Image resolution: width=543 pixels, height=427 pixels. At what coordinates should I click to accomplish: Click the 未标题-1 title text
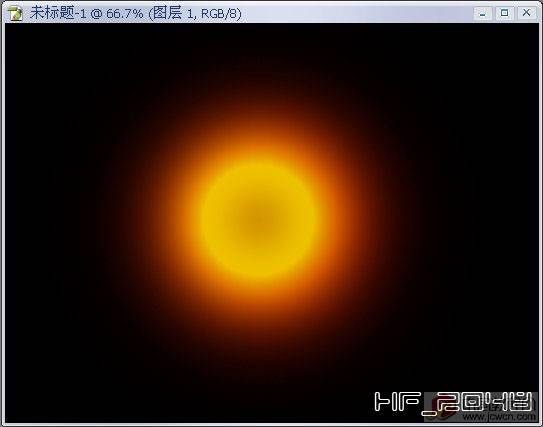58,14
